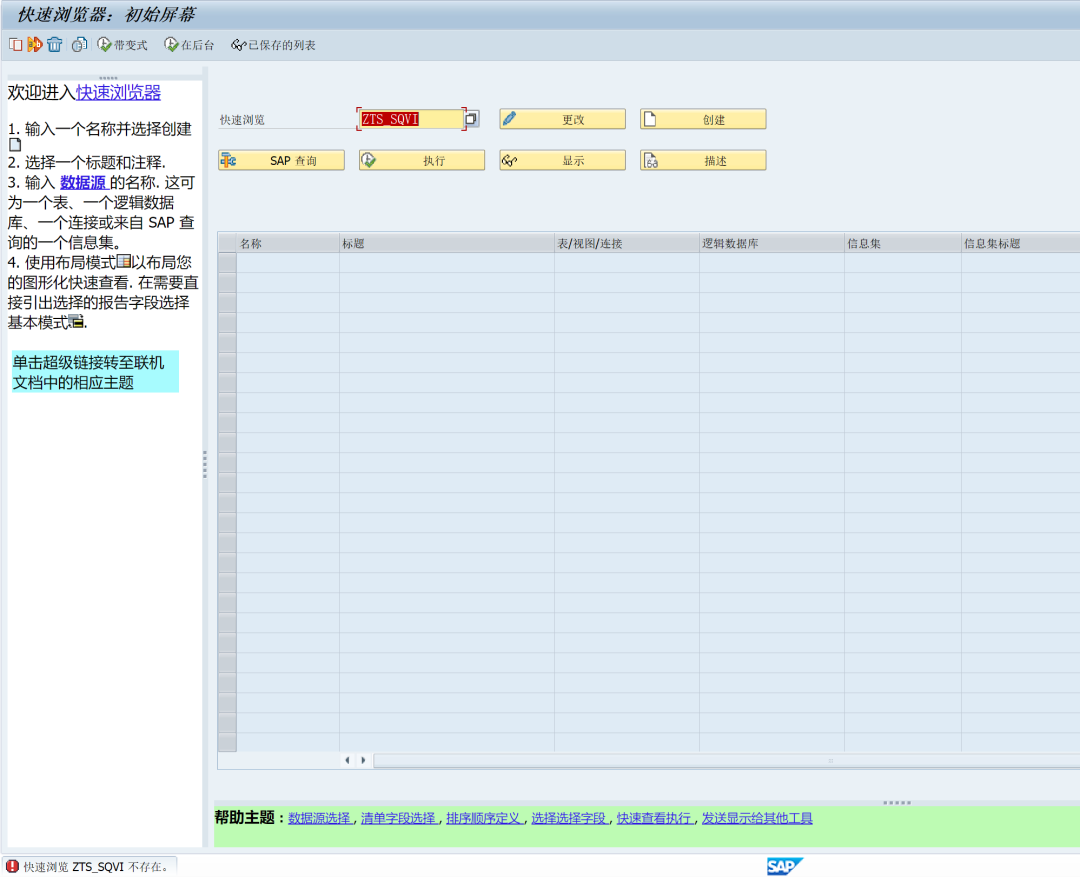Click the cyan hyperlink hint note

(x=95, y=372)
